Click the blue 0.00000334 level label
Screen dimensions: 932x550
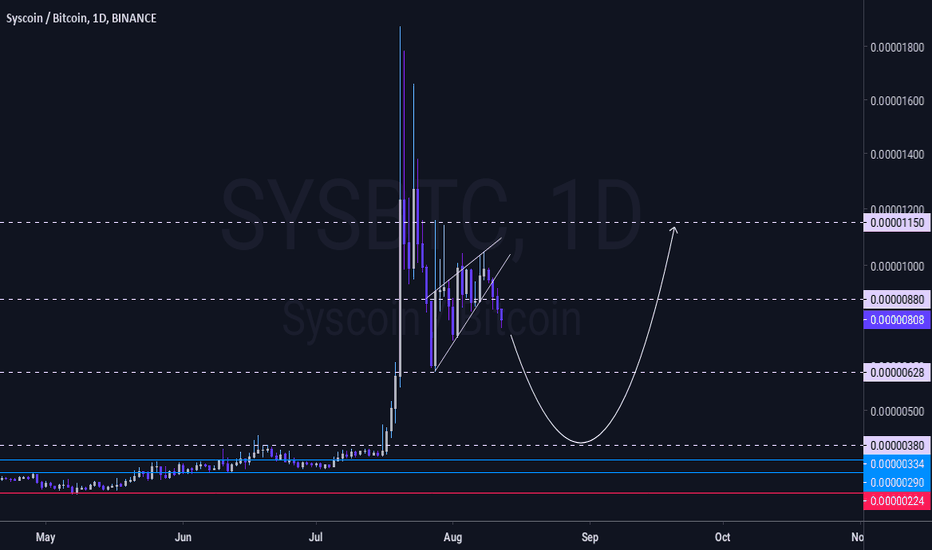pos(897,464)
